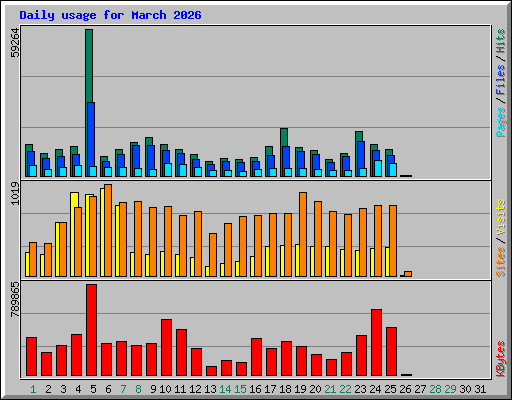This screenshot has height=400, width=512.
Task: Click the red KBytes bar for day 10
Action: coord(166,347)
